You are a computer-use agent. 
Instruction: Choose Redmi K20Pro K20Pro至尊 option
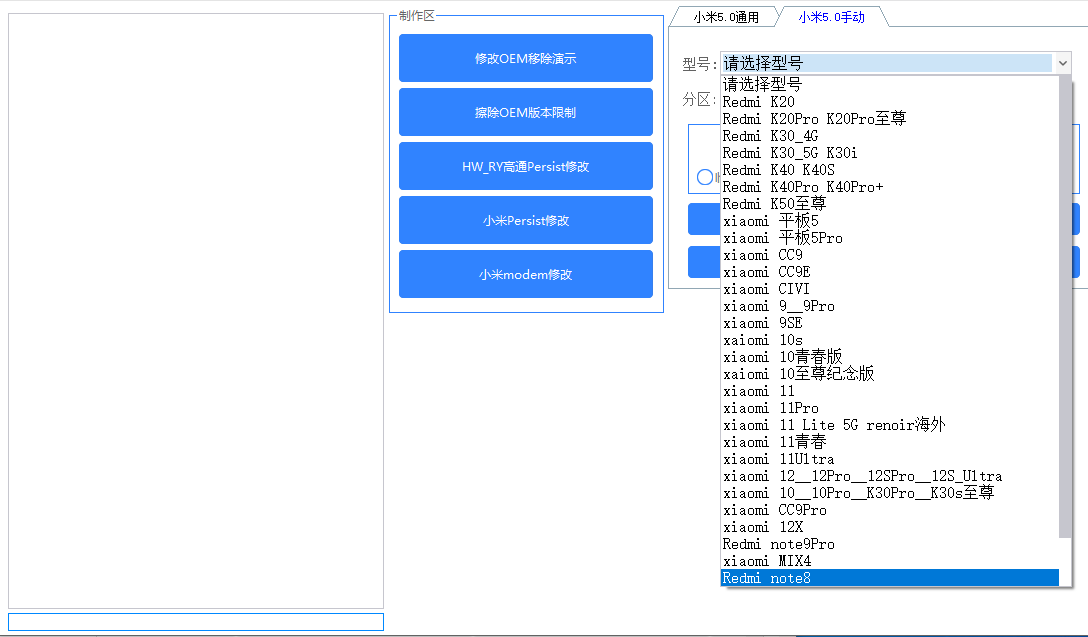coord(890,119)
